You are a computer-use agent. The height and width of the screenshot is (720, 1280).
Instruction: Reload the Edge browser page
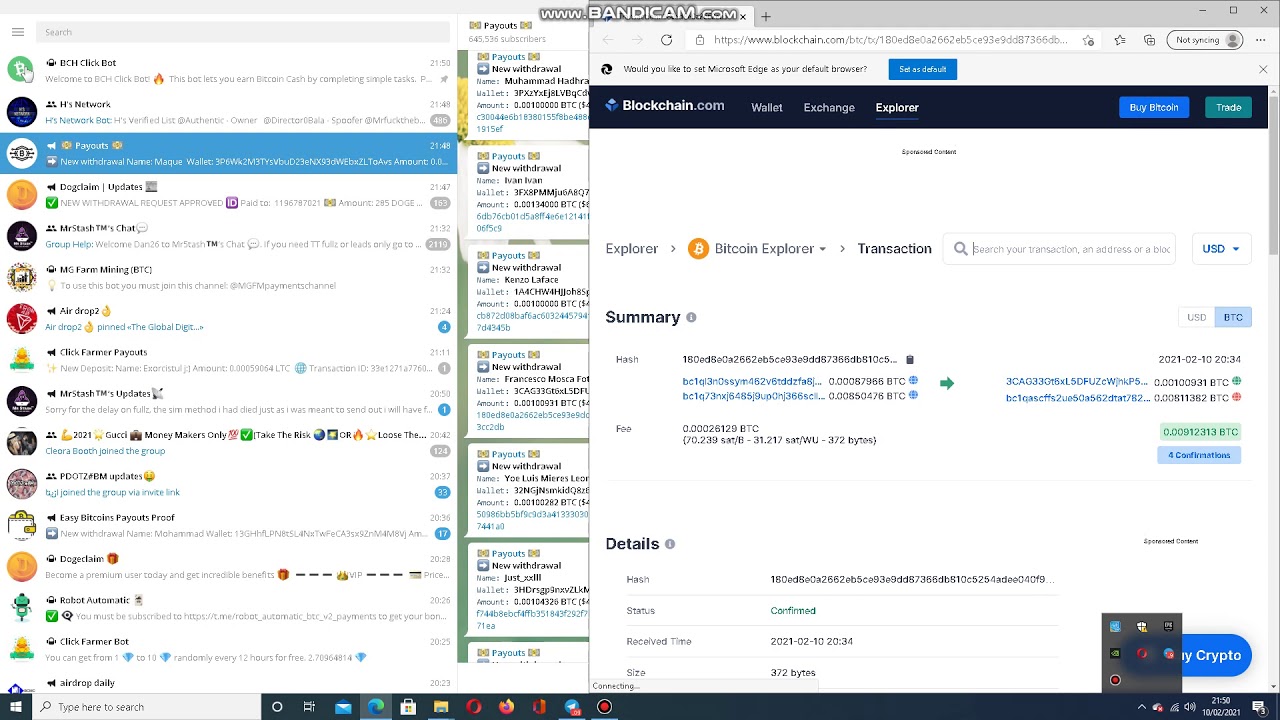point(666,40)
